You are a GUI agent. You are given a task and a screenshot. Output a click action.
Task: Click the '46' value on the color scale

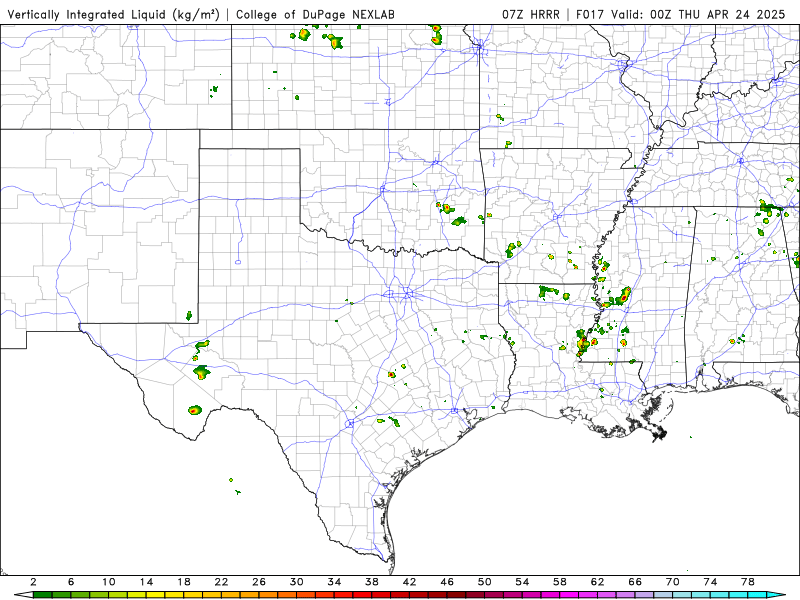[447, 582]
